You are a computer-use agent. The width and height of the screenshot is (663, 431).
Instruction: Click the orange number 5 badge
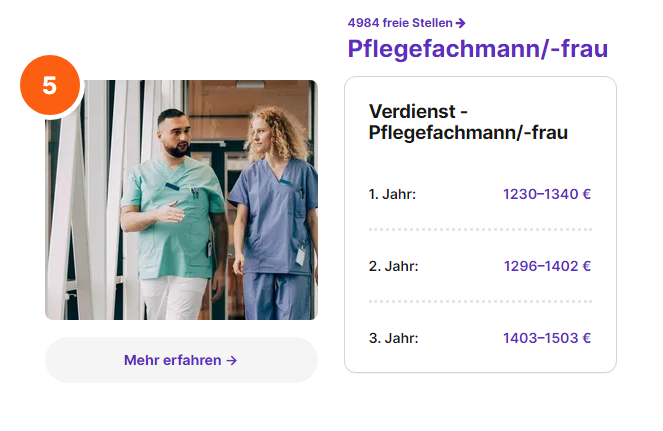(50, 85)
